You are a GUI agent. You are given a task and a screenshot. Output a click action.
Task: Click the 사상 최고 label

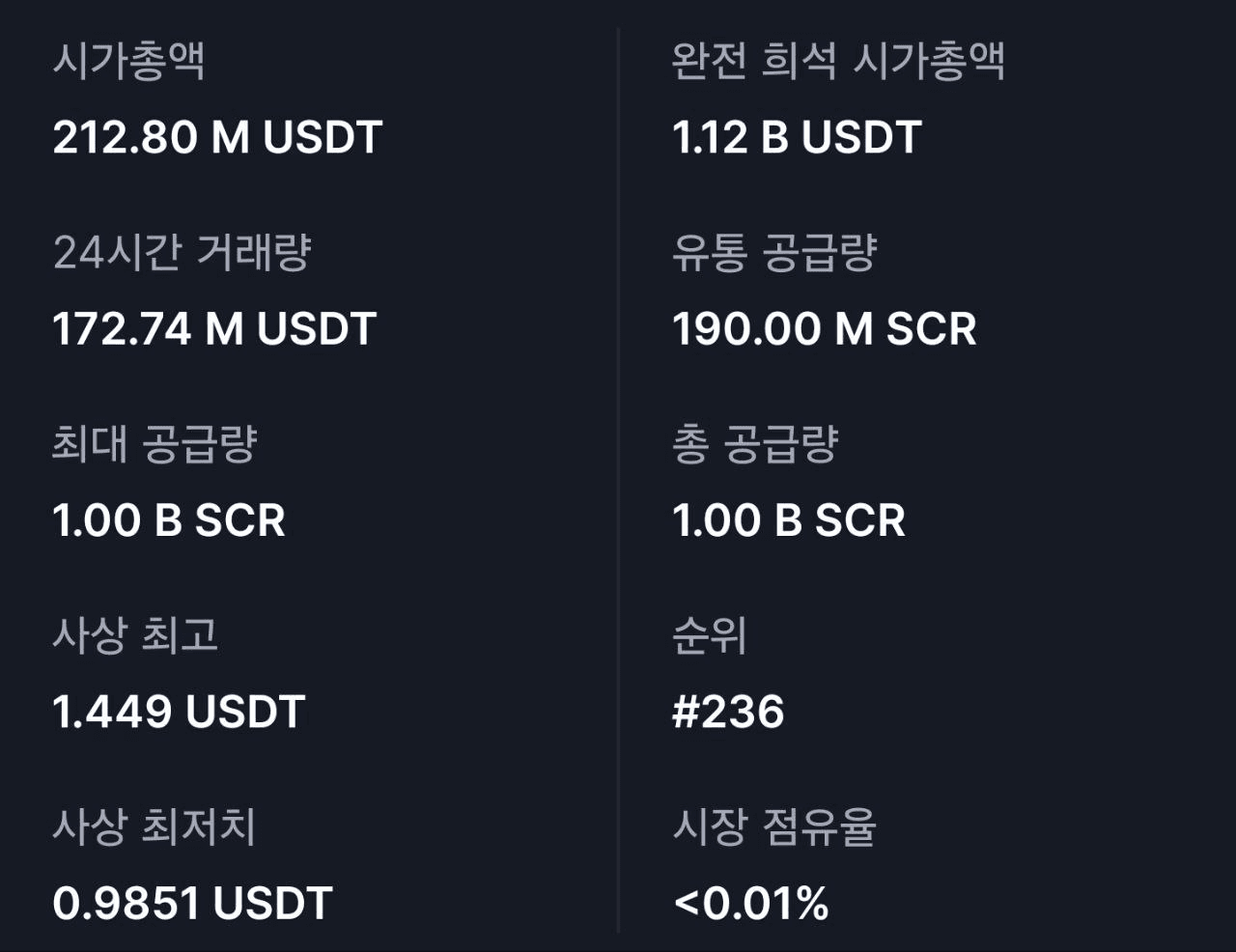tap(135, 635)
